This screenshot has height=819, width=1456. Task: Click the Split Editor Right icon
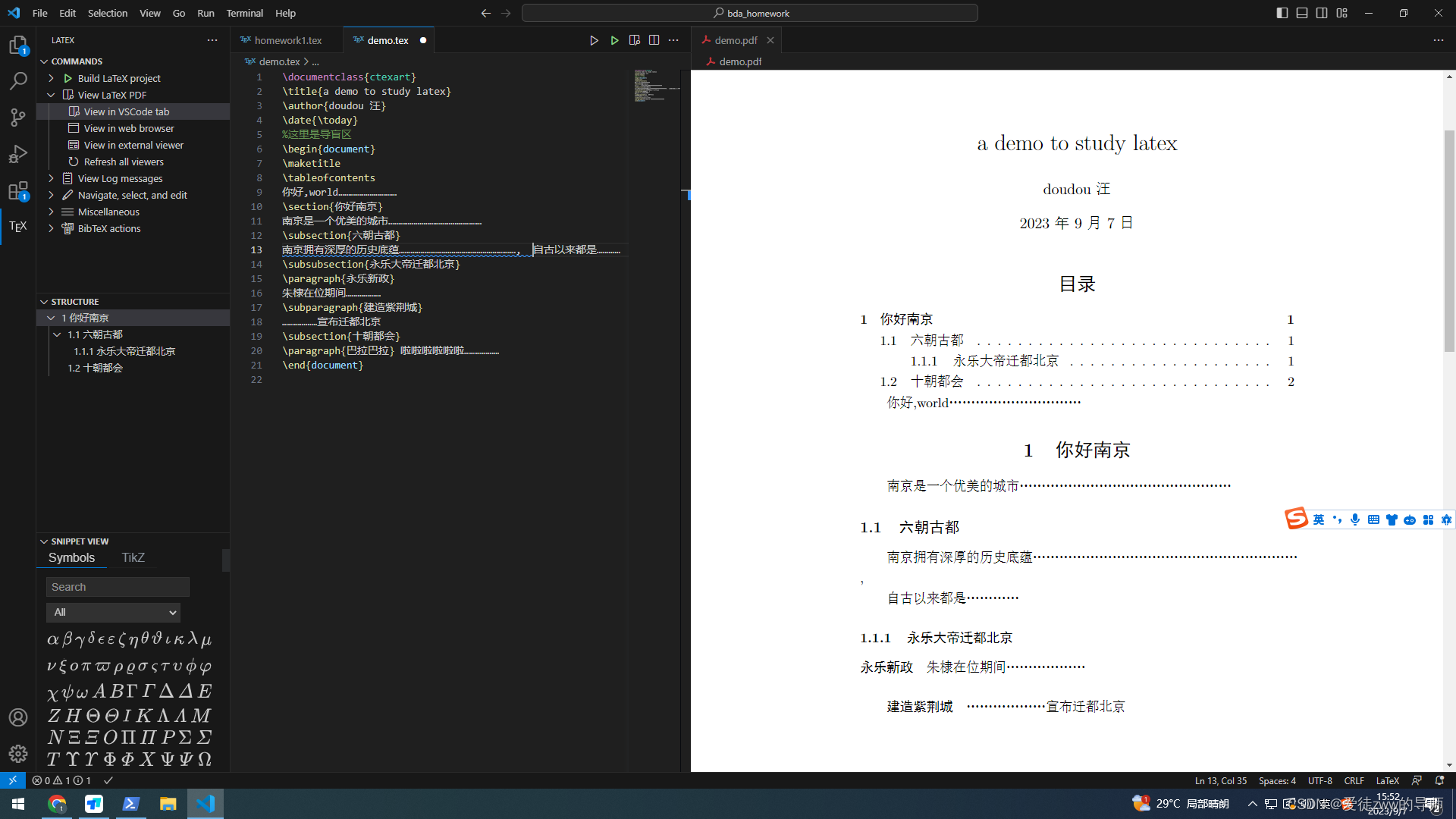click(x=654, y=40)
